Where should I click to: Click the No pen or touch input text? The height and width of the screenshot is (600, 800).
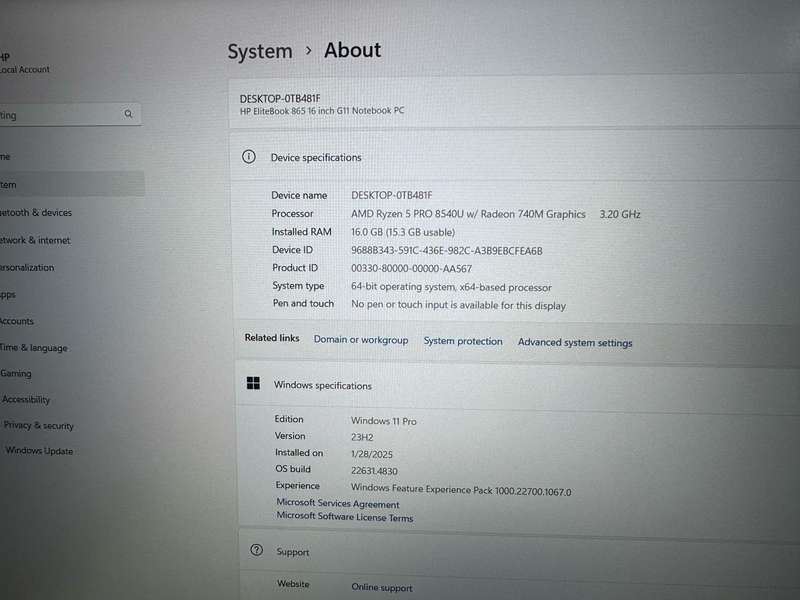[458, 305]
